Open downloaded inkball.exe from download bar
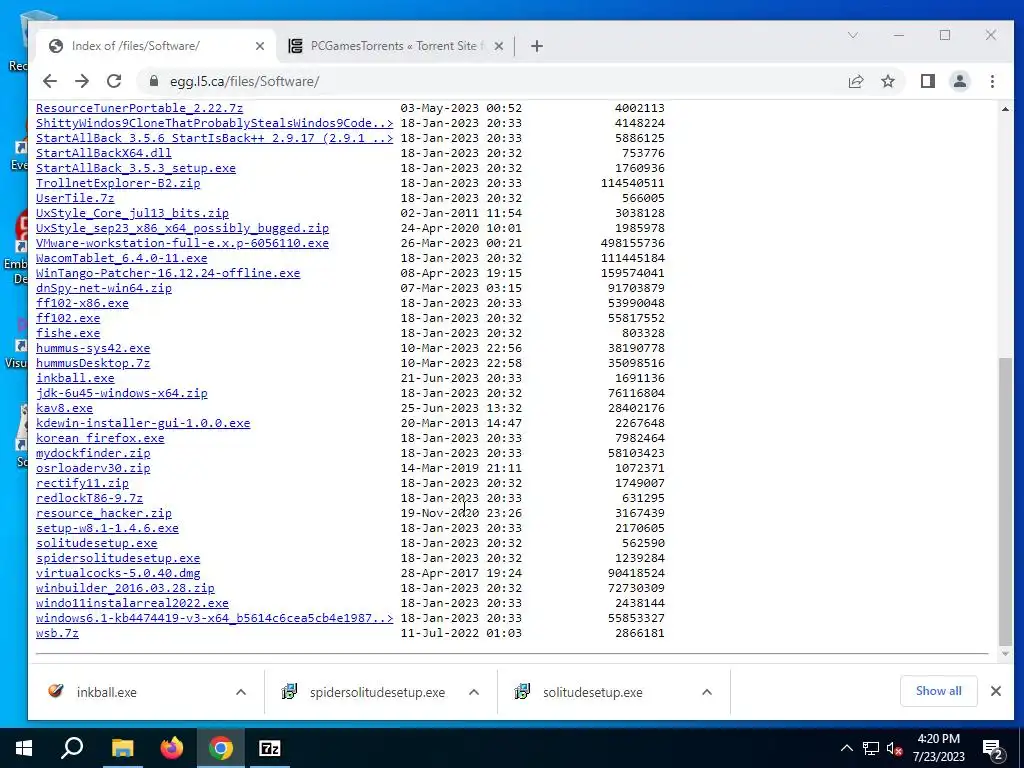 106,692
